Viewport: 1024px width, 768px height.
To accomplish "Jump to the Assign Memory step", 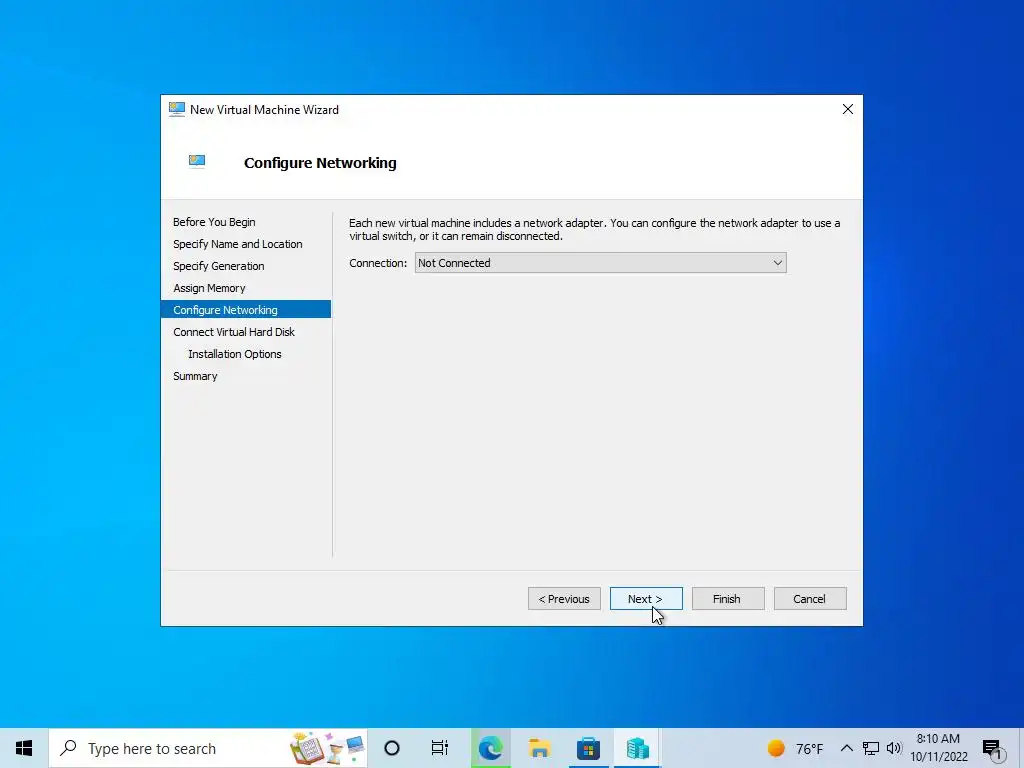I will [x=209, y=288].
